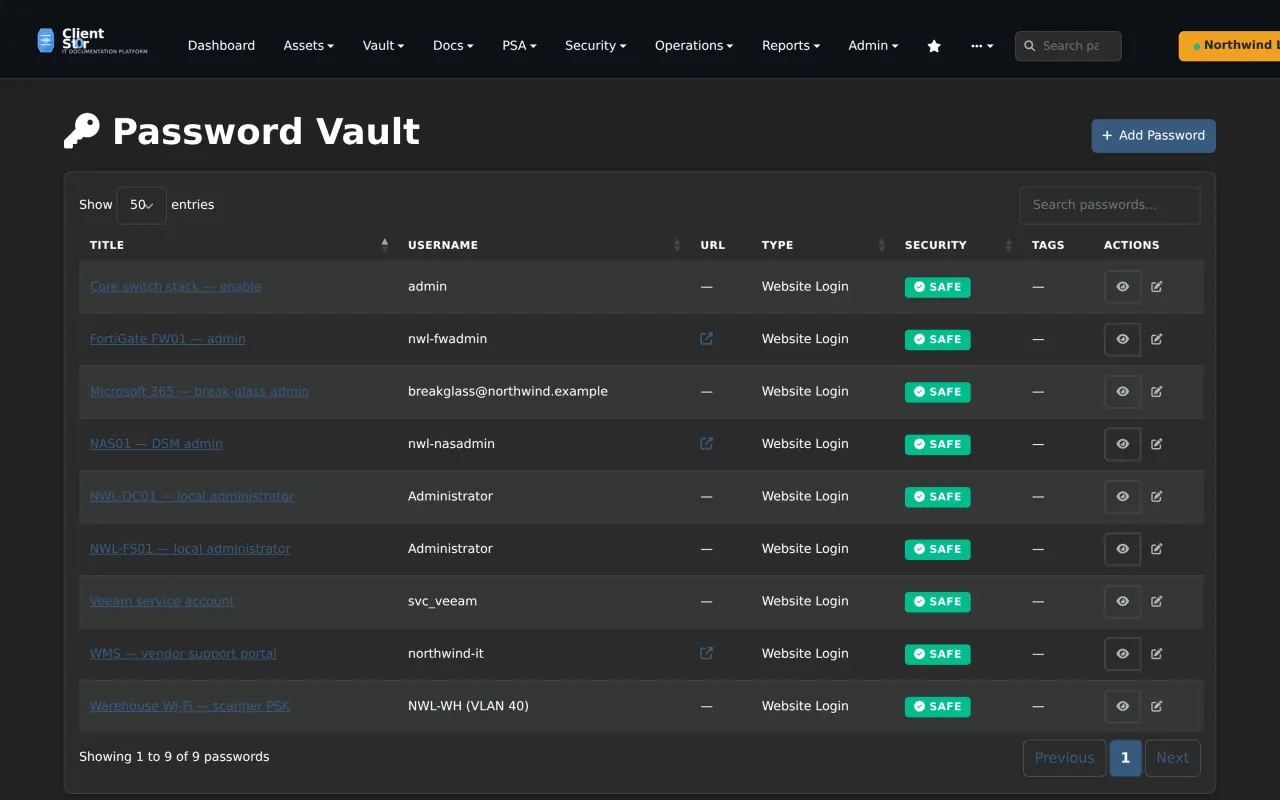Reveal password for NWL-DC01 local administrator
Viewport: 1280px width, 800px height.
tap(1122, 497)
